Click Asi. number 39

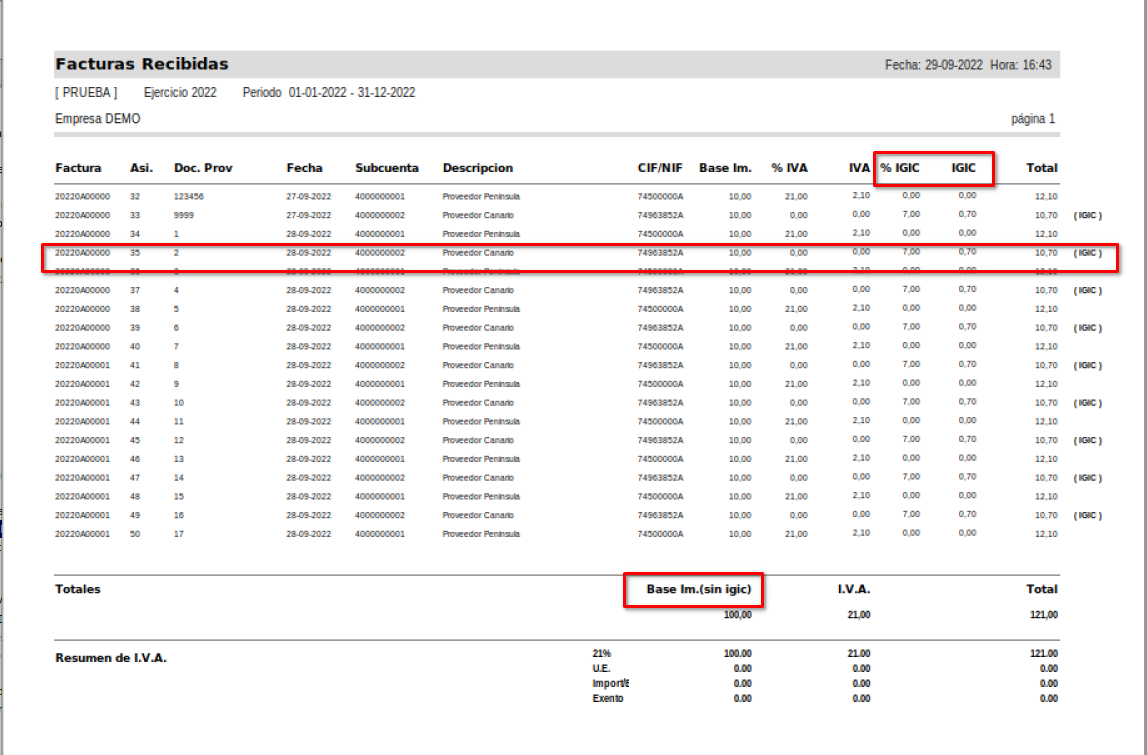pos(135,328)
